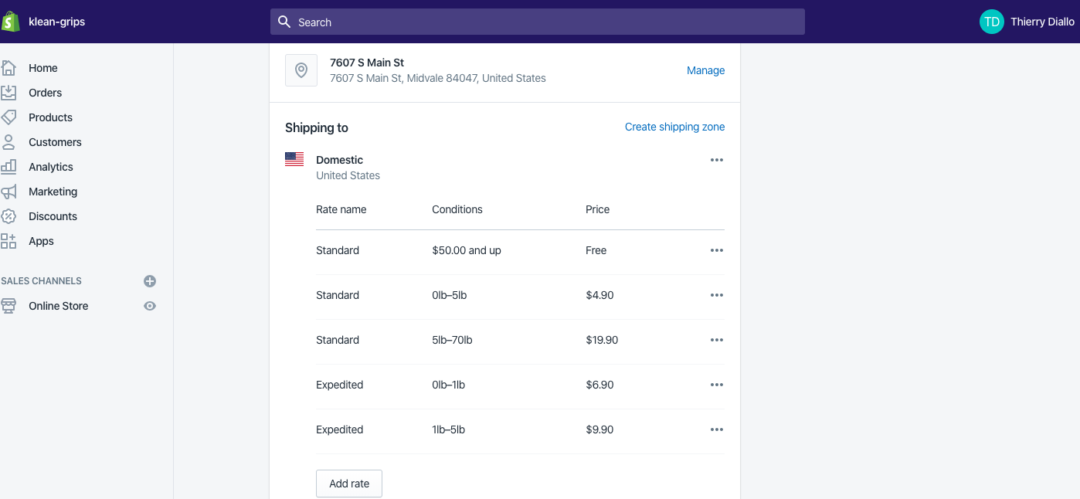
Task: Open options for the $9.90 Expedited rate
Action: tap(716, 429)
